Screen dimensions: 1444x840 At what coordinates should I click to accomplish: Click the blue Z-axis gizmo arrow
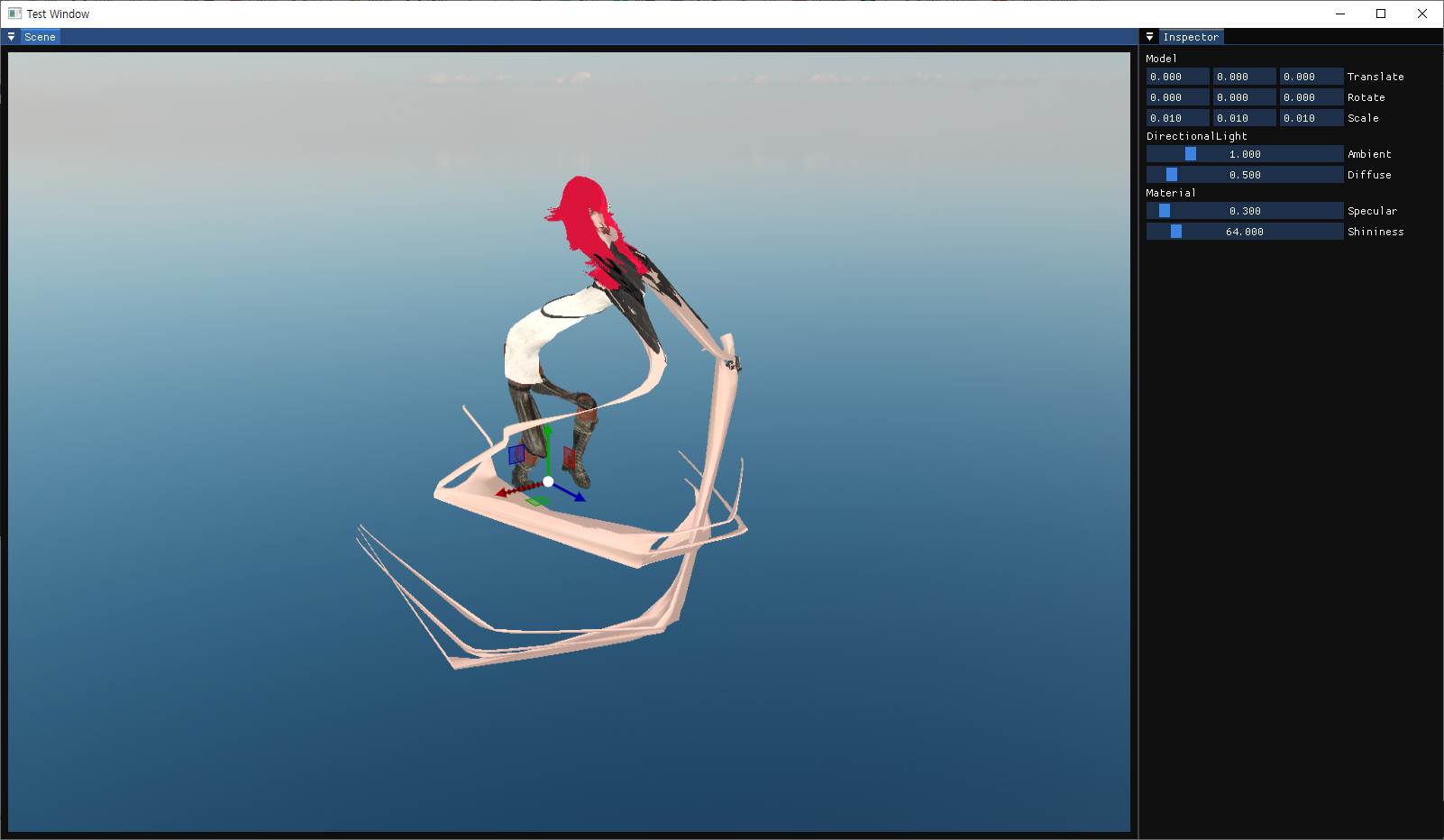coord(571,492)
